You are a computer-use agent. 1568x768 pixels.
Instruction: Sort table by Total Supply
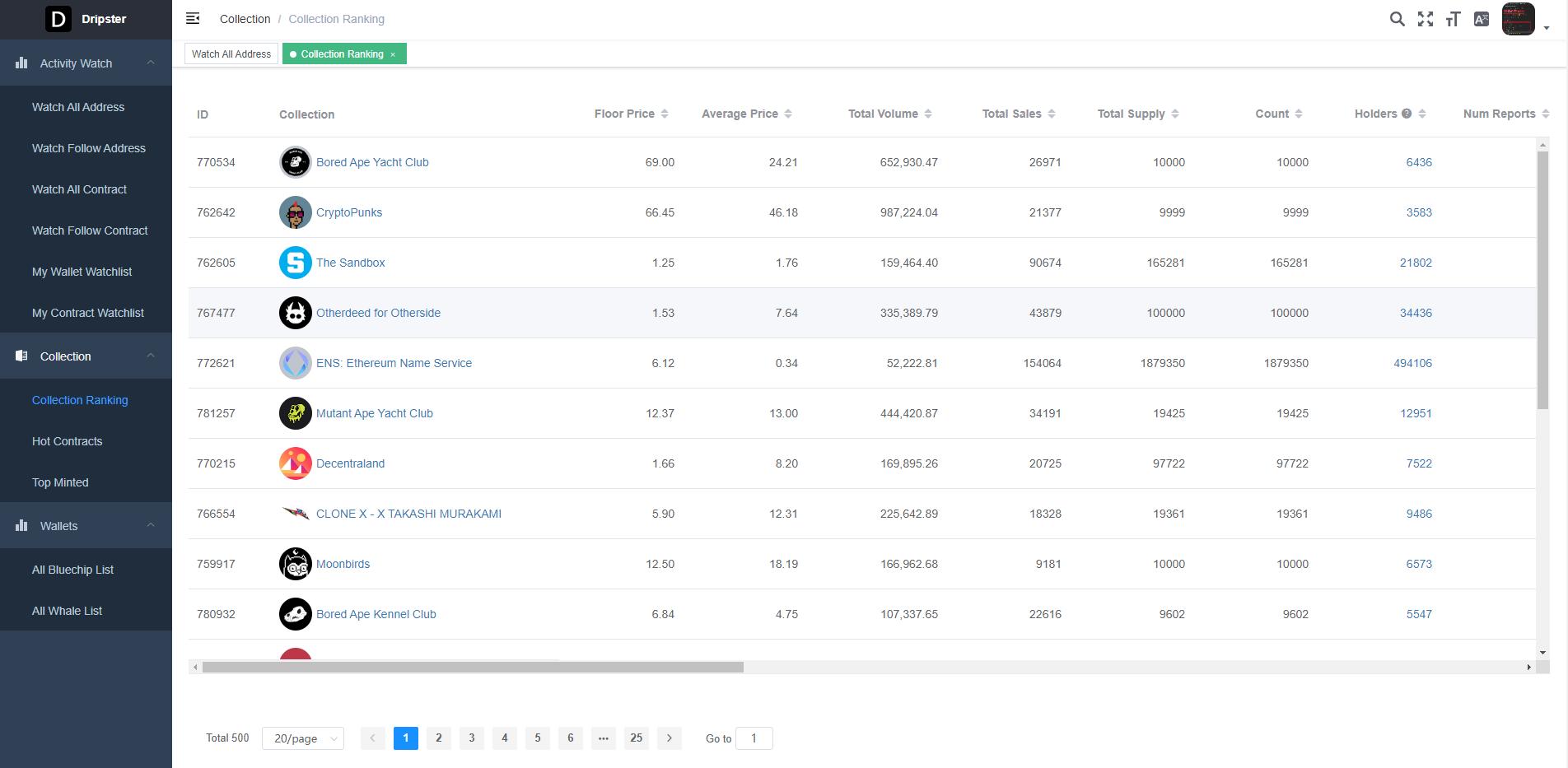(1175, 114)
